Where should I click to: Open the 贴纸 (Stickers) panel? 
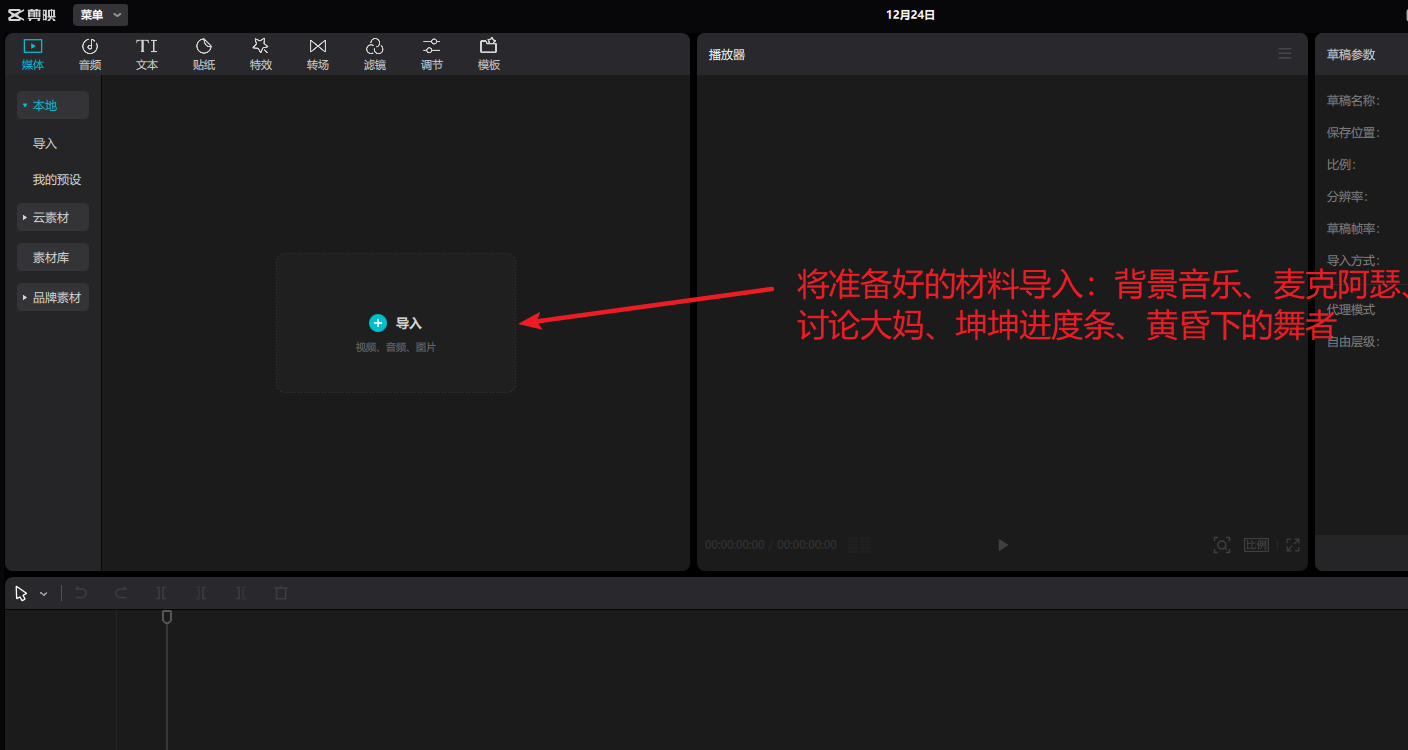coord(204,54)
